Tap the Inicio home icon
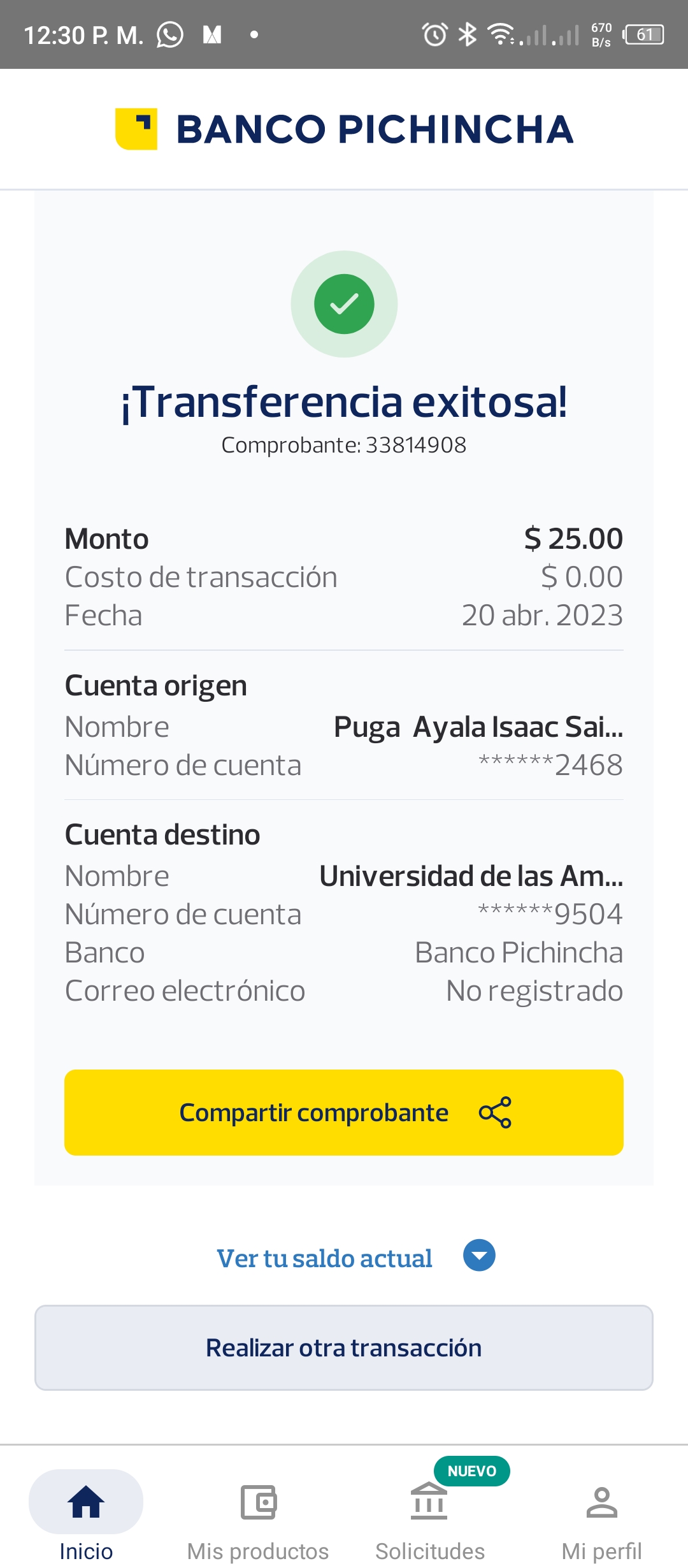This screenshot has height=1568, width=688. click(x=86, y=1502)
